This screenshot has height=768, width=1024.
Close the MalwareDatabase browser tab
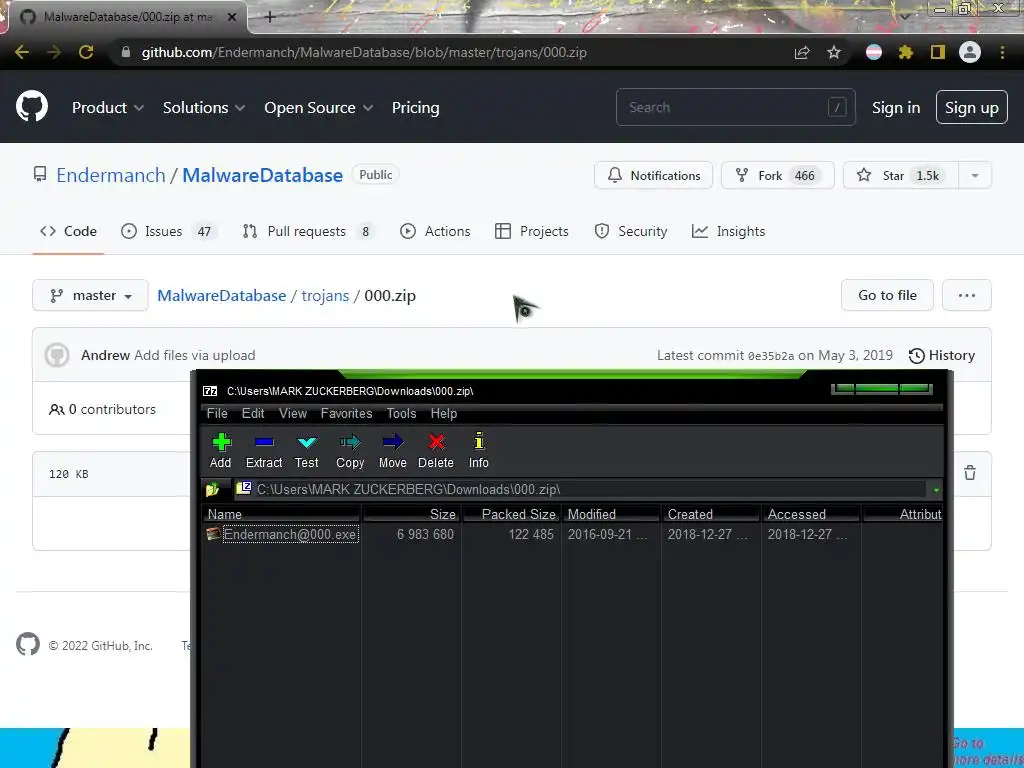(232, 17)
